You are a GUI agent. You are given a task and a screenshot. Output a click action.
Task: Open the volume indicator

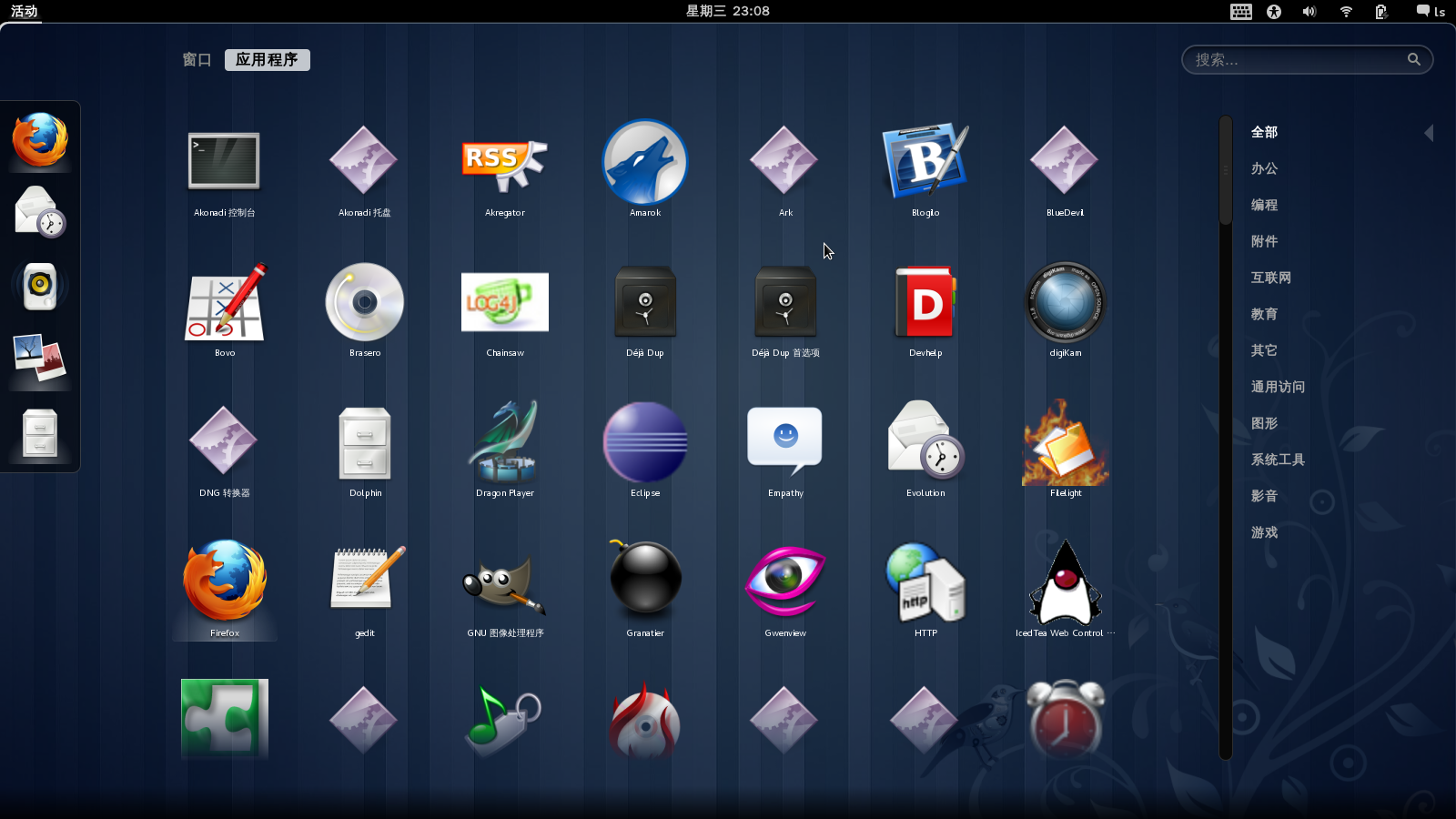coord(1309,11)
